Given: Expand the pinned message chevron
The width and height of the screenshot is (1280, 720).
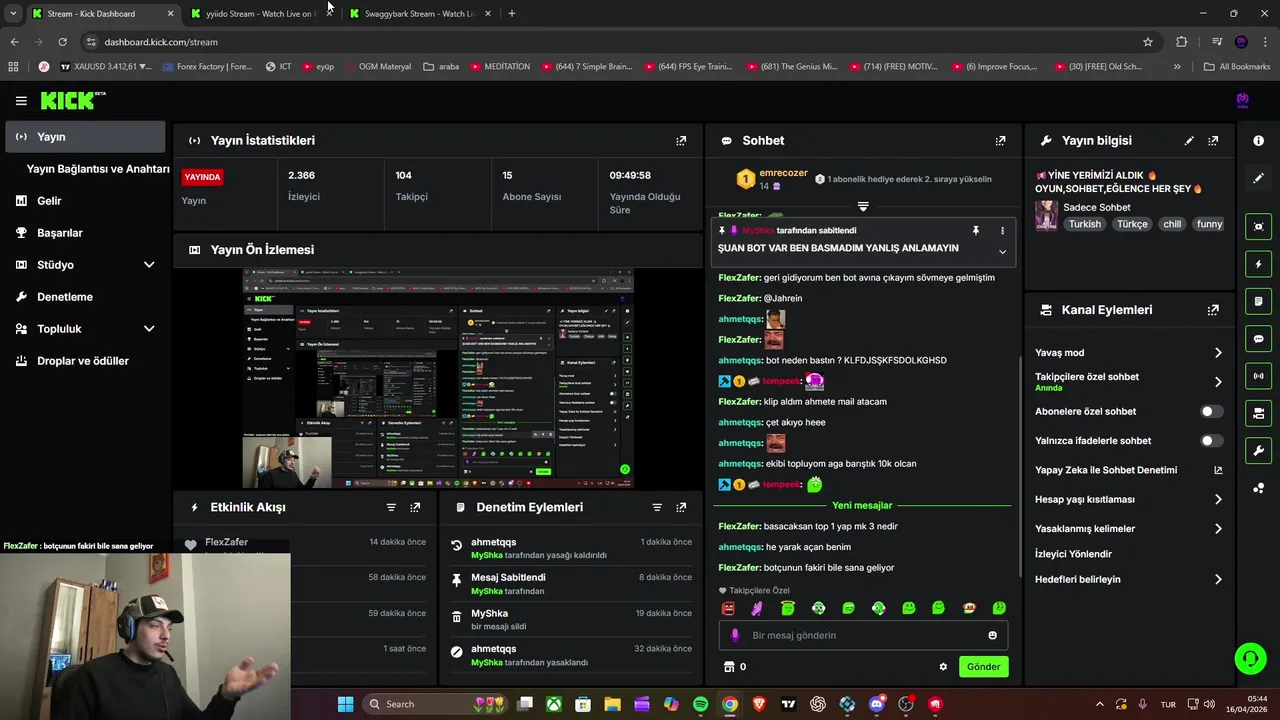Looking at the screenshot, I should click(1002, 252).
